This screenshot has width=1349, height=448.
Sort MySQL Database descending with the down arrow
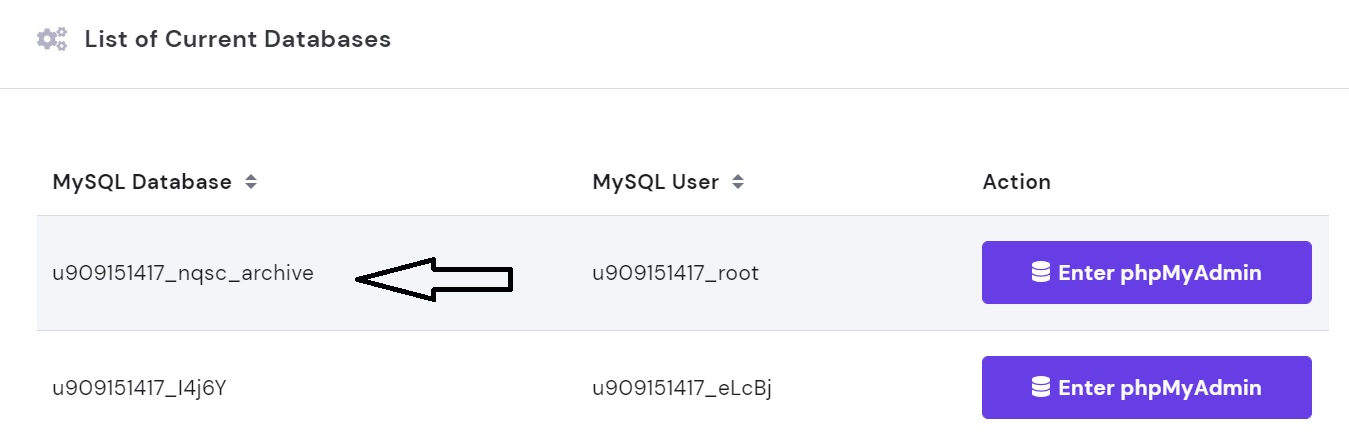[x=251, y=187]
